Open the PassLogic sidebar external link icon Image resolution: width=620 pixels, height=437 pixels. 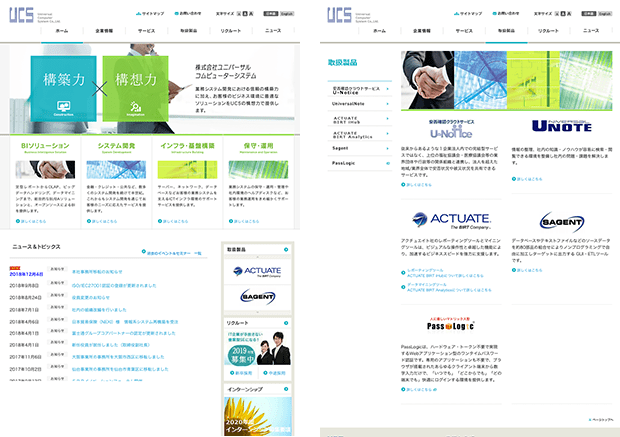[x=388, y=163]
